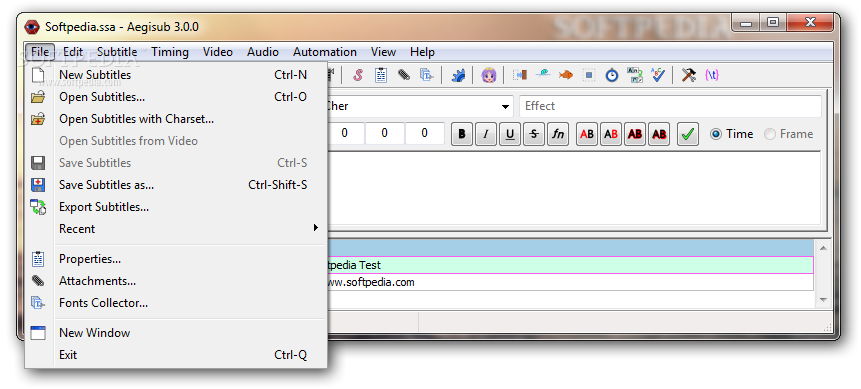This screenshot has width=861, height=389.
Task: Open the Kanji Timer icon
Action: [x=635, y=75]
